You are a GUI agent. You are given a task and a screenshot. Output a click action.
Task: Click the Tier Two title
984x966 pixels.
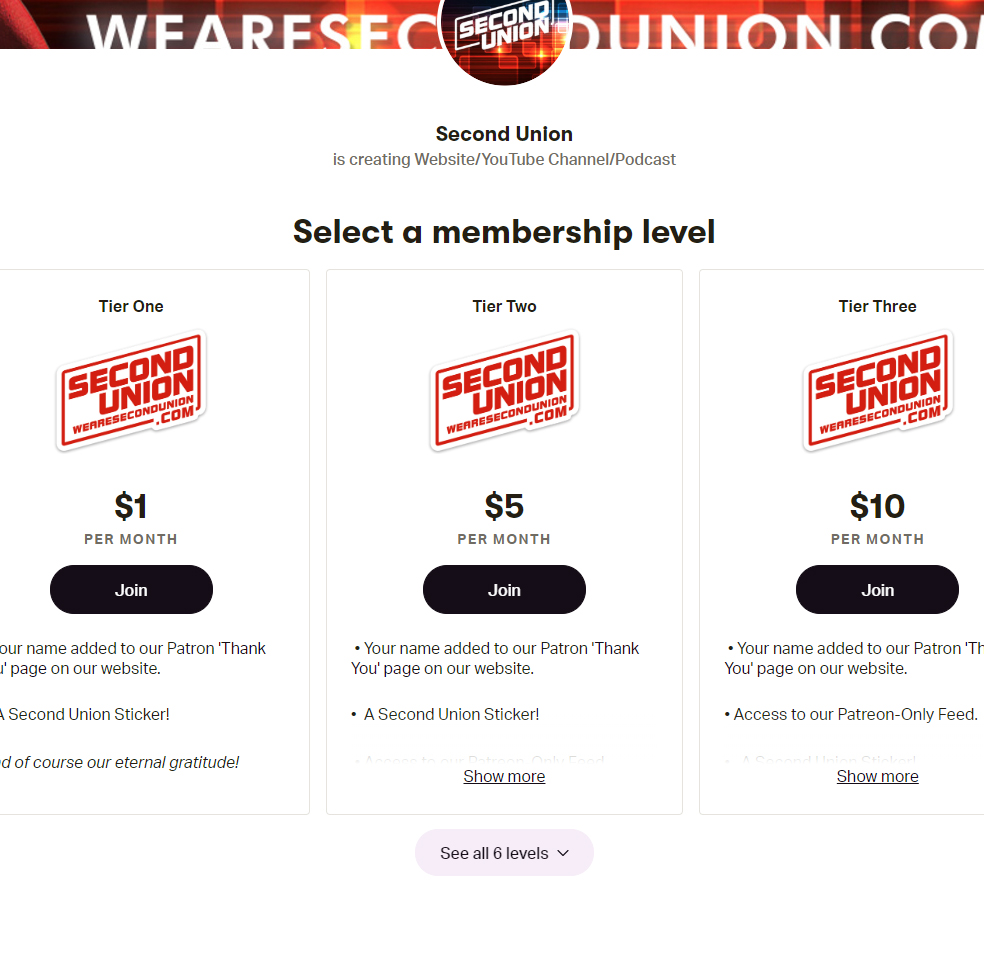click(504, 307)
